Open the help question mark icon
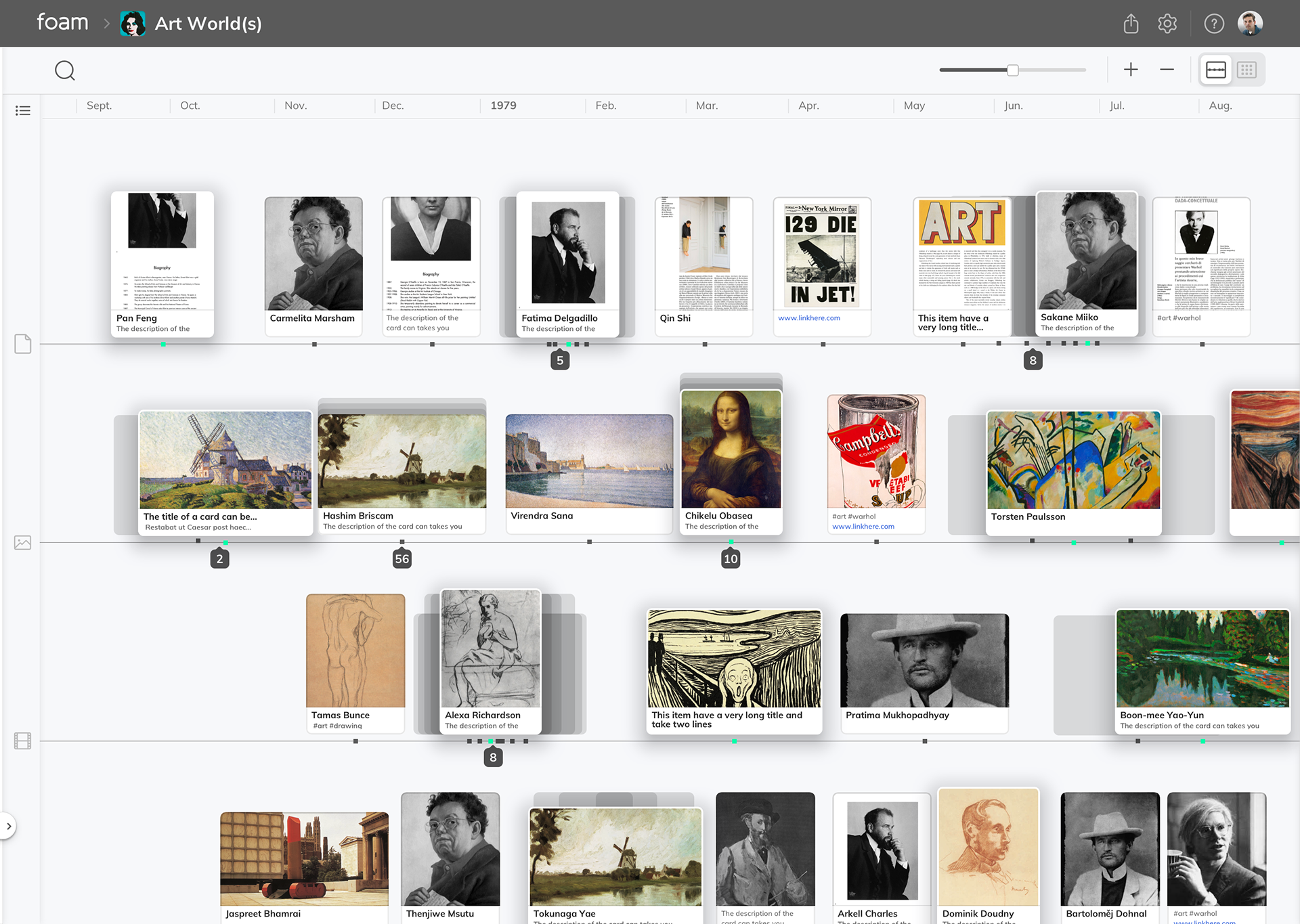Image resolution: width=1300 pixels, height=924 pixels. [x=1214, y=24]
